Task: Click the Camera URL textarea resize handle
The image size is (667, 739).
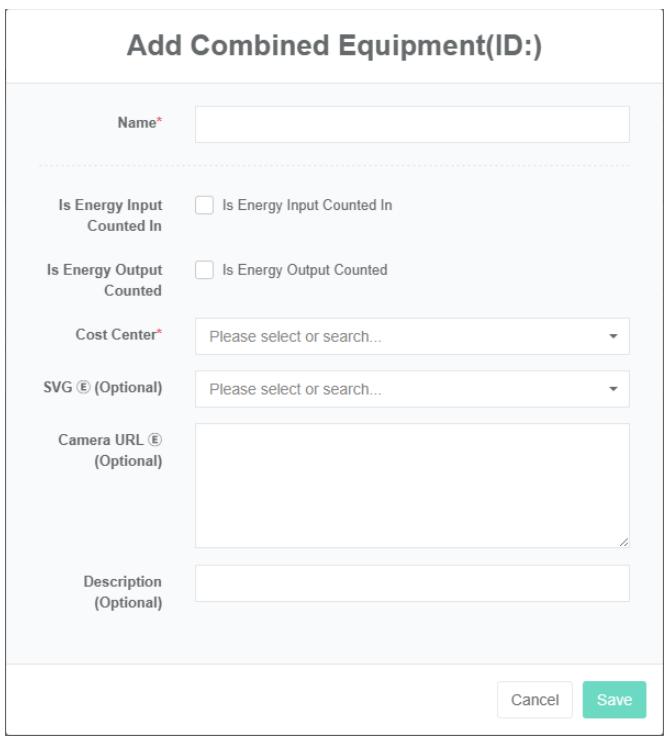Action: pos(623,542)
